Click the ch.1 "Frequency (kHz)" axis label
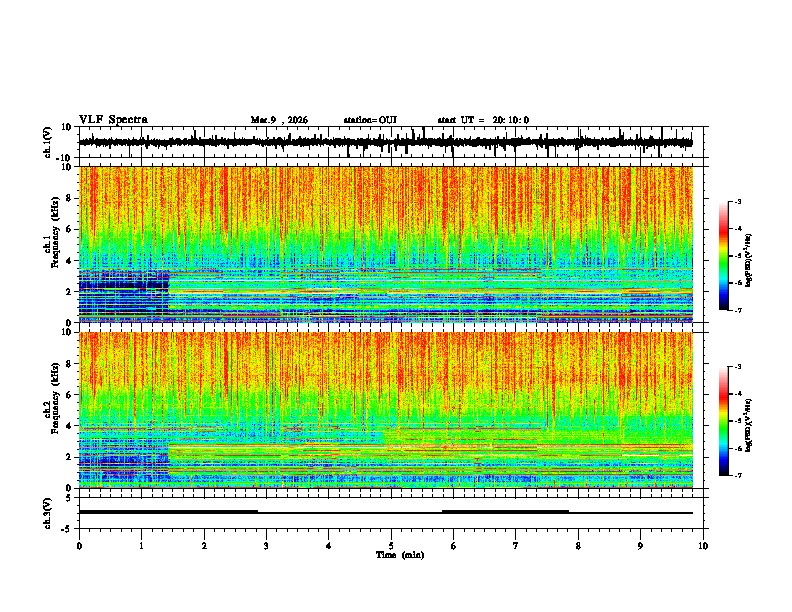This screenshot has width=792, height=612. tap(54, 230)
